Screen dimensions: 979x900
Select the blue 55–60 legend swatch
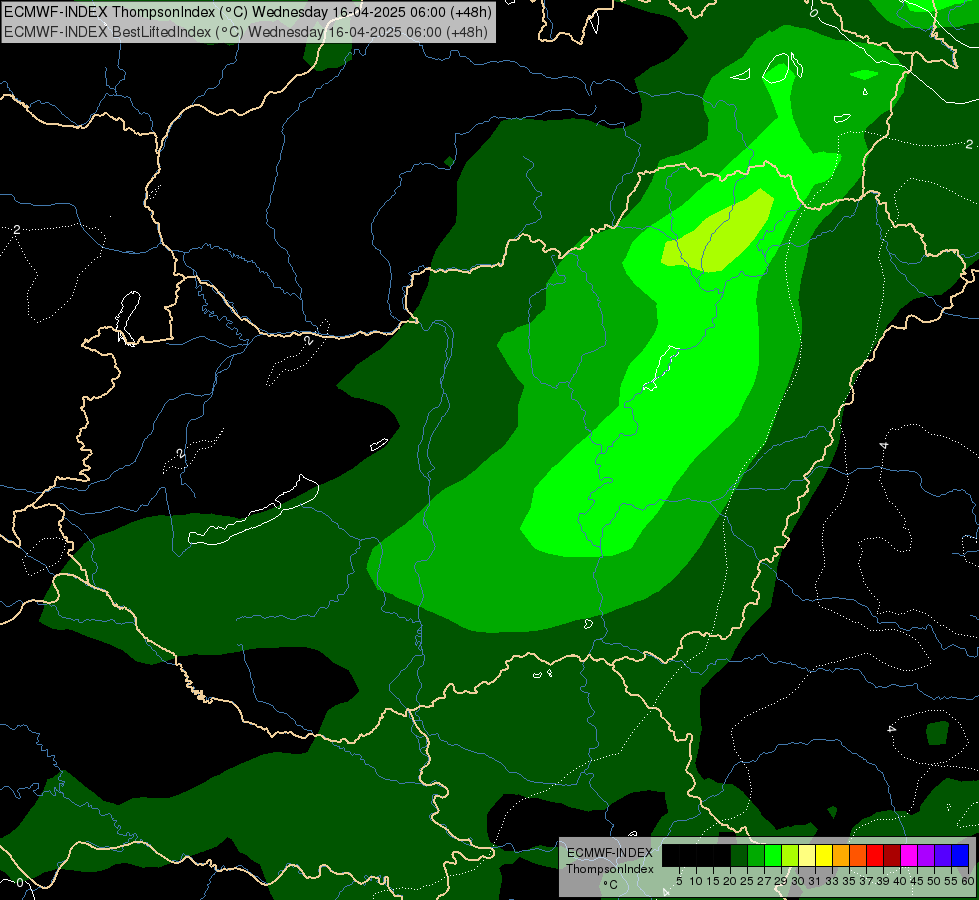(960, 855)
